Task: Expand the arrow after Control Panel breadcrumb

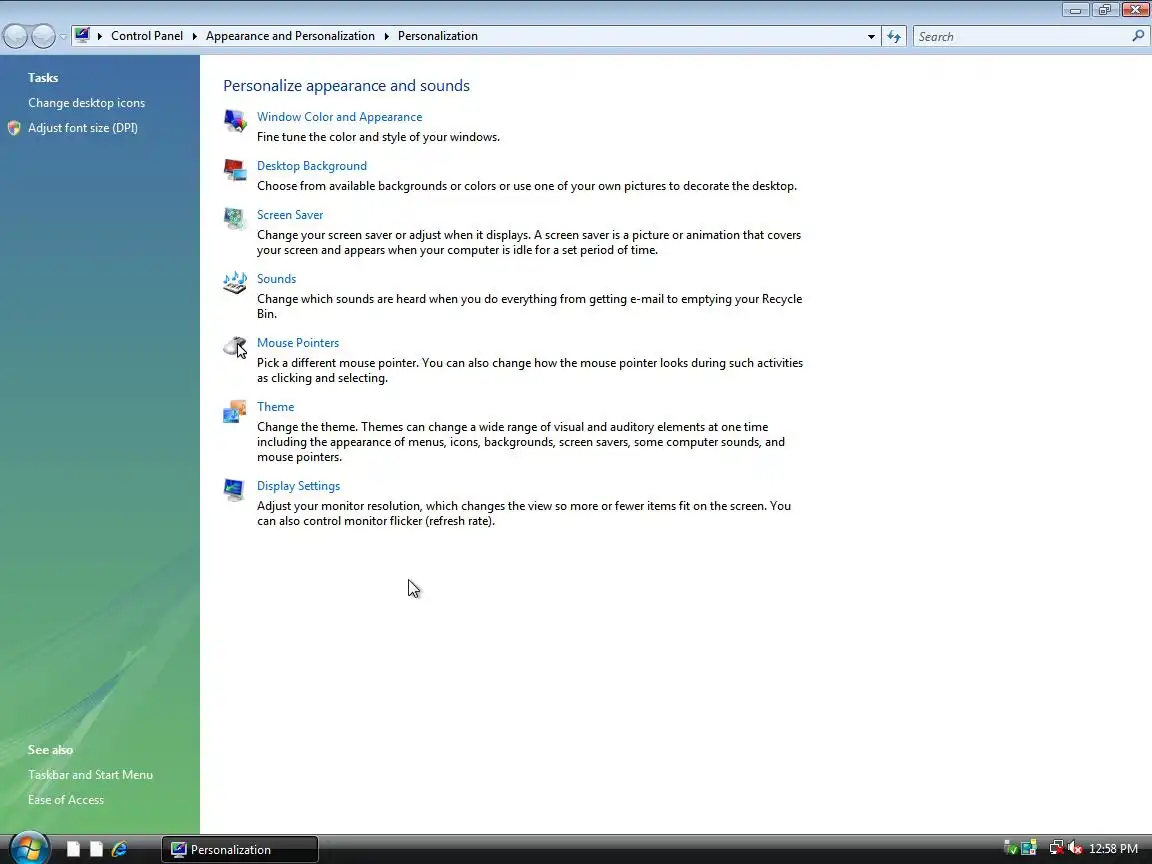Action: [195, 36]
